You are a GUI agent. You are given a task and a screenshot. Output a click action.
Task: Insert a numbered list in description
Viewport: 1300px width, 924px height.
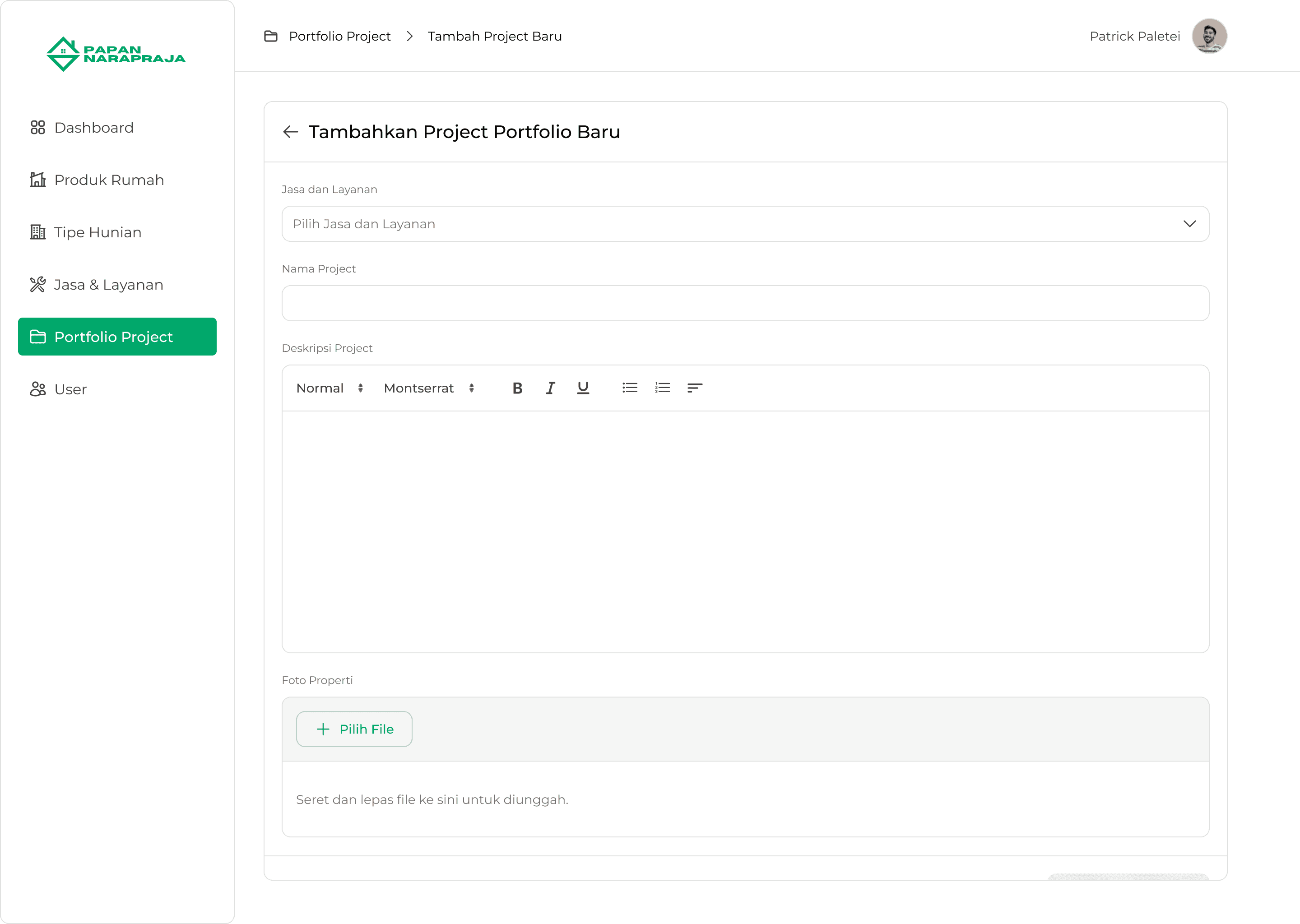coord(662,388)
